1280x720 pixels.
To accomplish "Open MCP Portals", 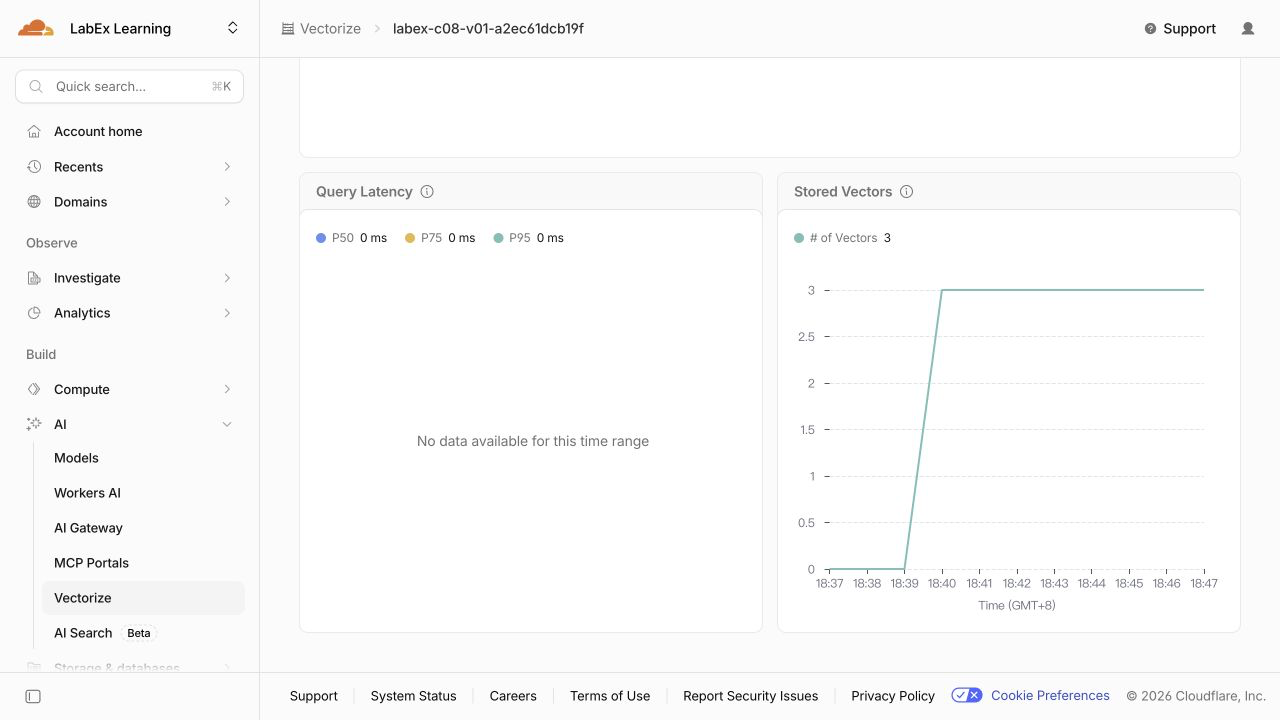I will pyautogui.click(x=91, y=563).
